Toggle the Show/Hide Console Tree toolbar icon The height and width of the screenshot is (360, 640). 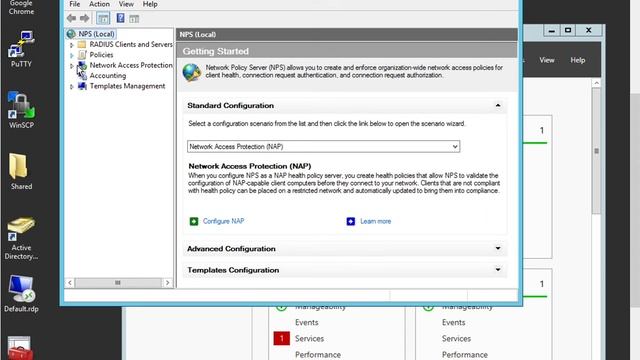pos(103,18)
